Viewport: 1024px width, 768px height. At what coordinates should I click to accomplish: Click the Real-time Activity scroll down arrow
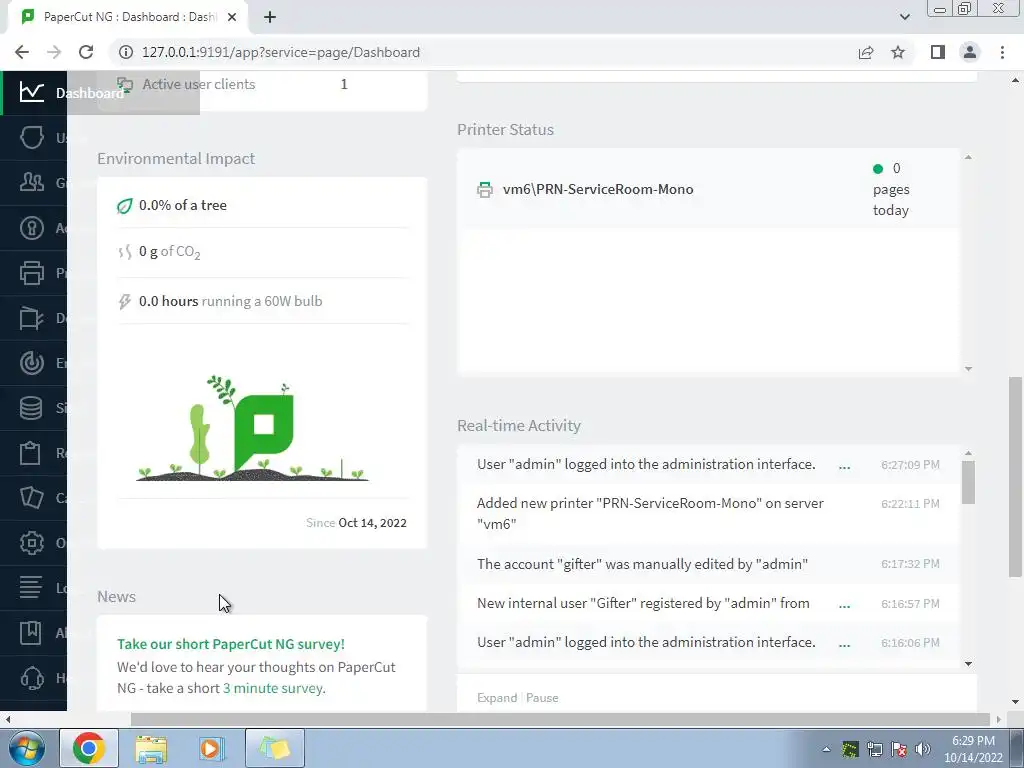(x=968, y=664)
